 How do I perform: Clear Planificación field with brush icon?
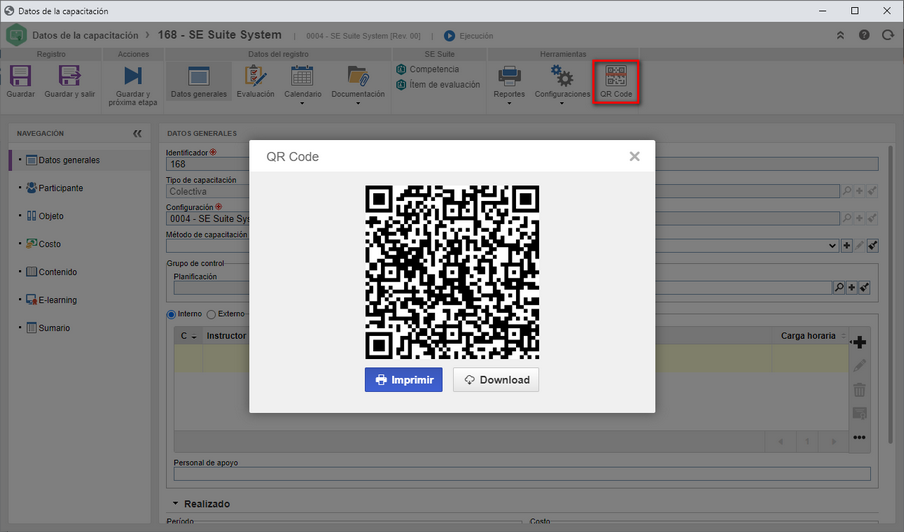pyautogui.click(x=864, y=288)
